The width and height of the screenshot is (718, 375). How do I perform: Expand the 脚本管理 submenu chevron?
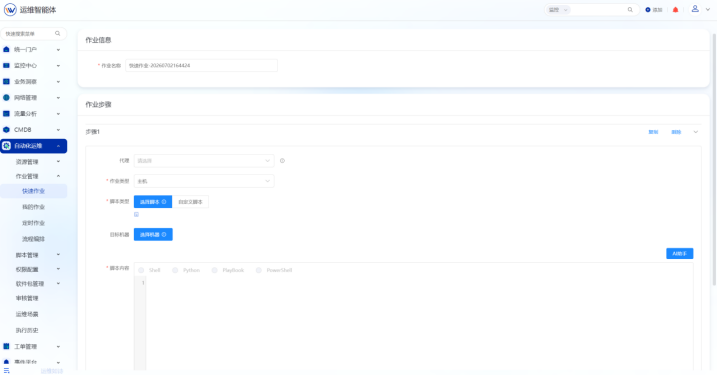(x=58, y=255)
